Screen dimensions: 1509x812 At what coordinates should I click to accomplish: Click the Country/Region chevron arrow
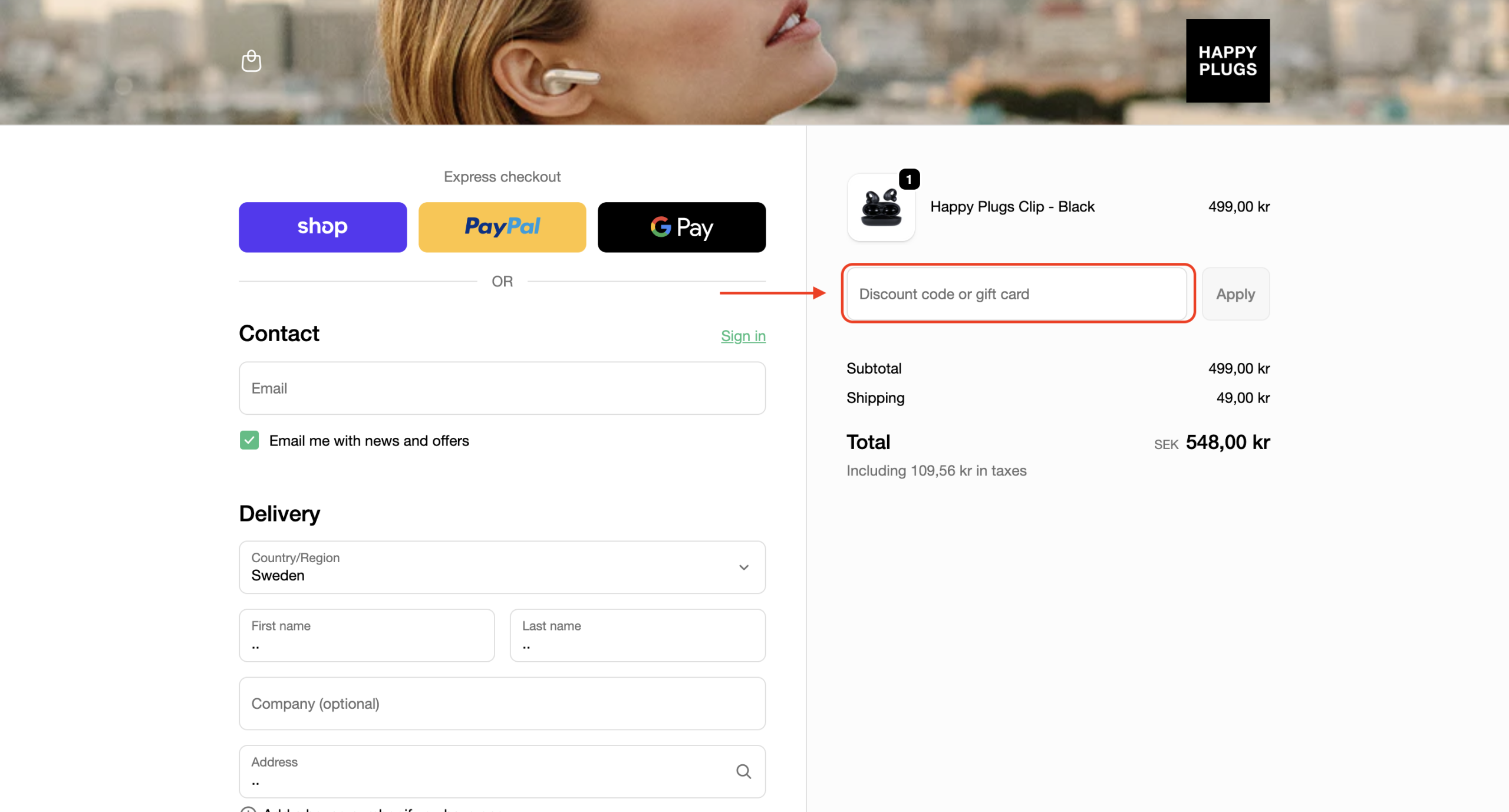[x=743, y=567]
